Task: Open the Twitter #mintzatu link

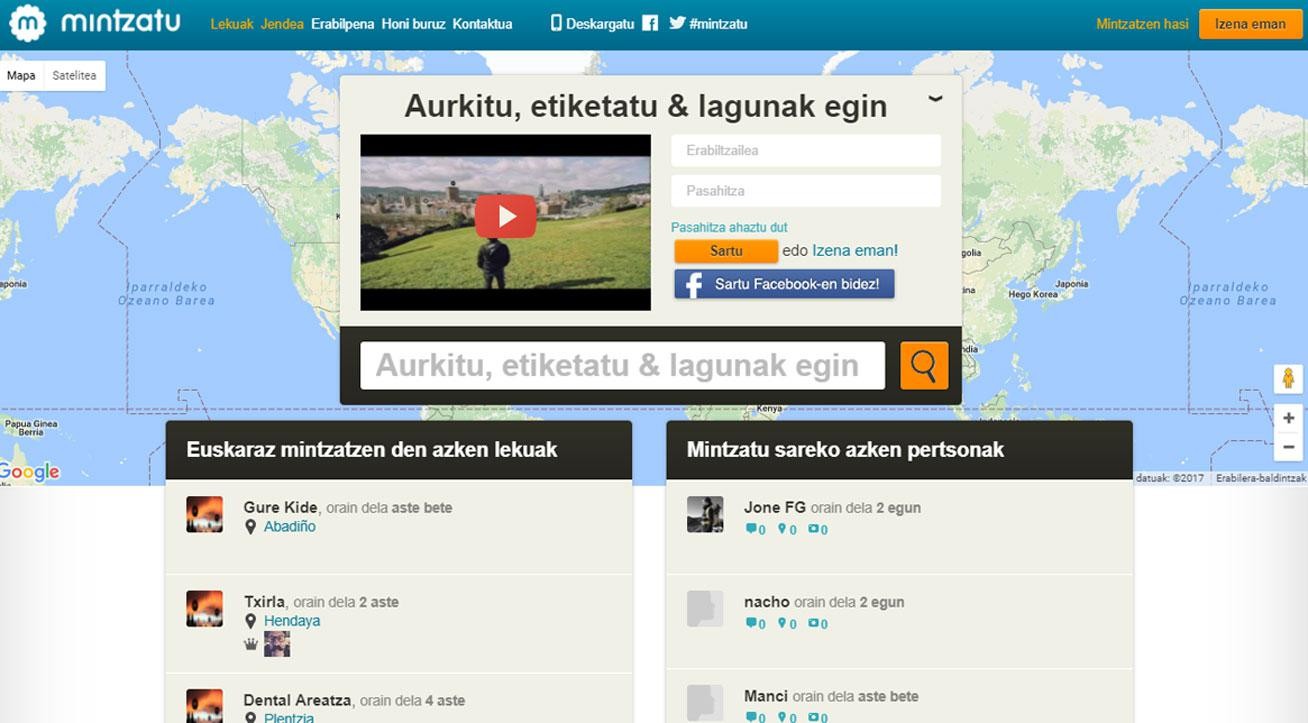Action: [708, 23]
